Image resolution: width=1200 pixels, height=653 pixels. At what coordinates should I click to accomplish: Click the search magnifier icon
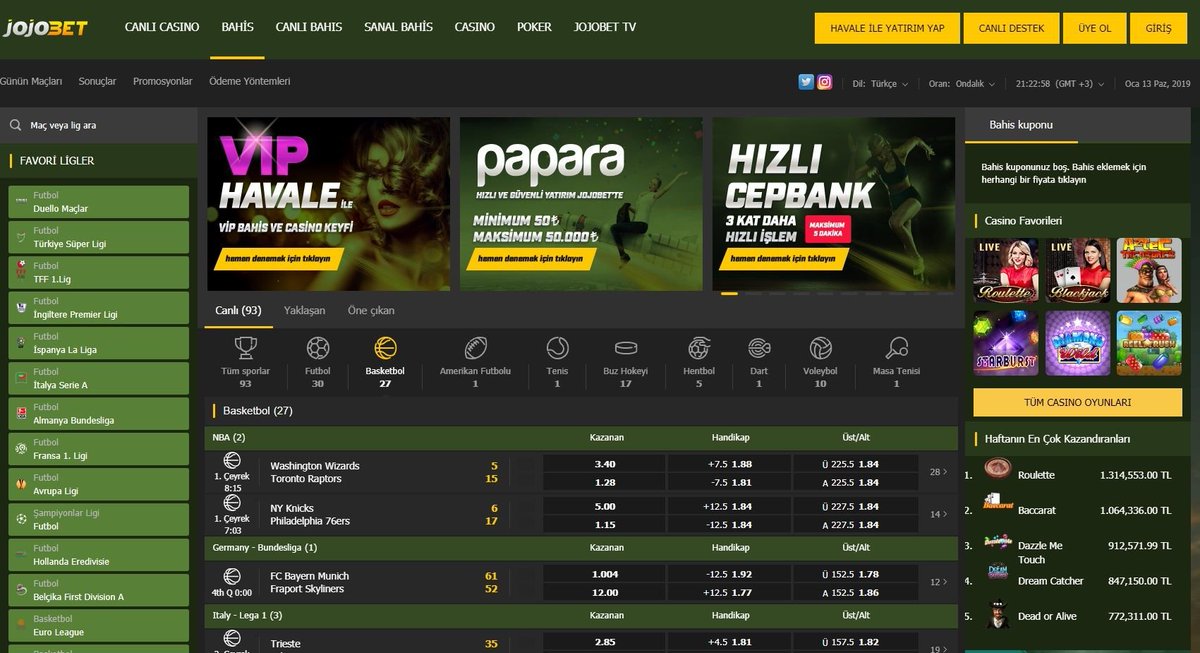[x=16, y=126]
